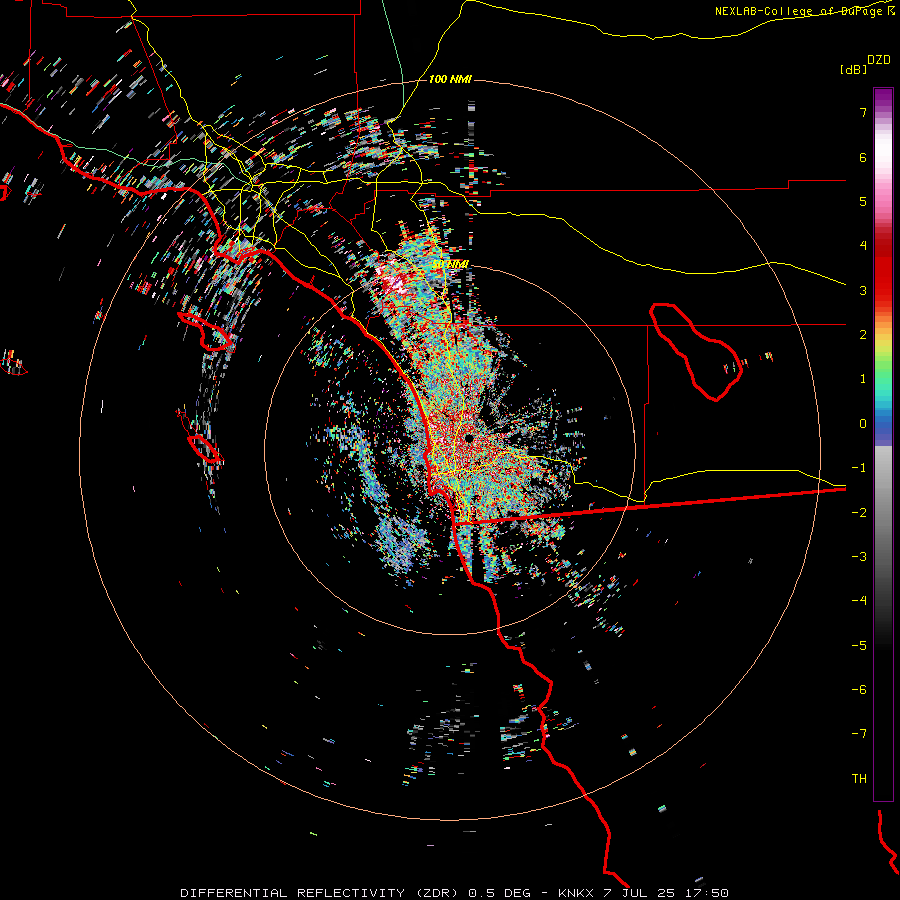Viewport: 900px width, 900px height.
Task: Select the -2 dB scale label
Action: 859,513
